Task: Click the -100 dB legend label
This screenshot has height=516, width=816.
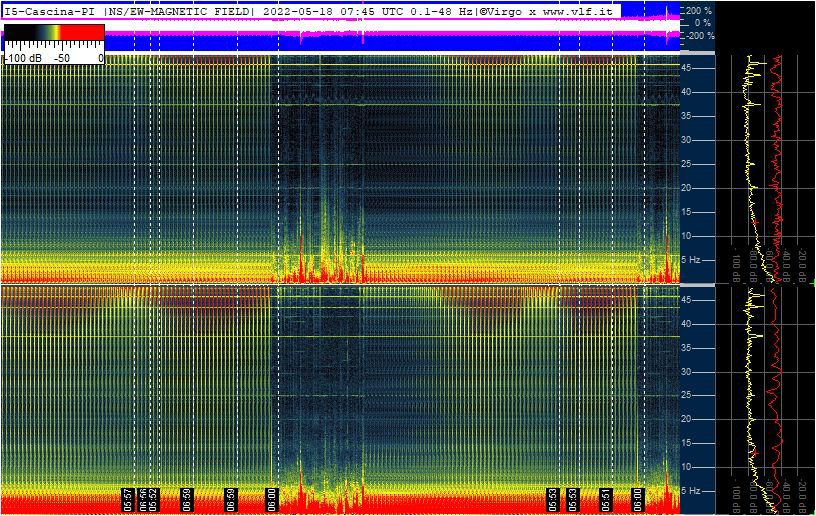Action: click(x=20, y=59)
